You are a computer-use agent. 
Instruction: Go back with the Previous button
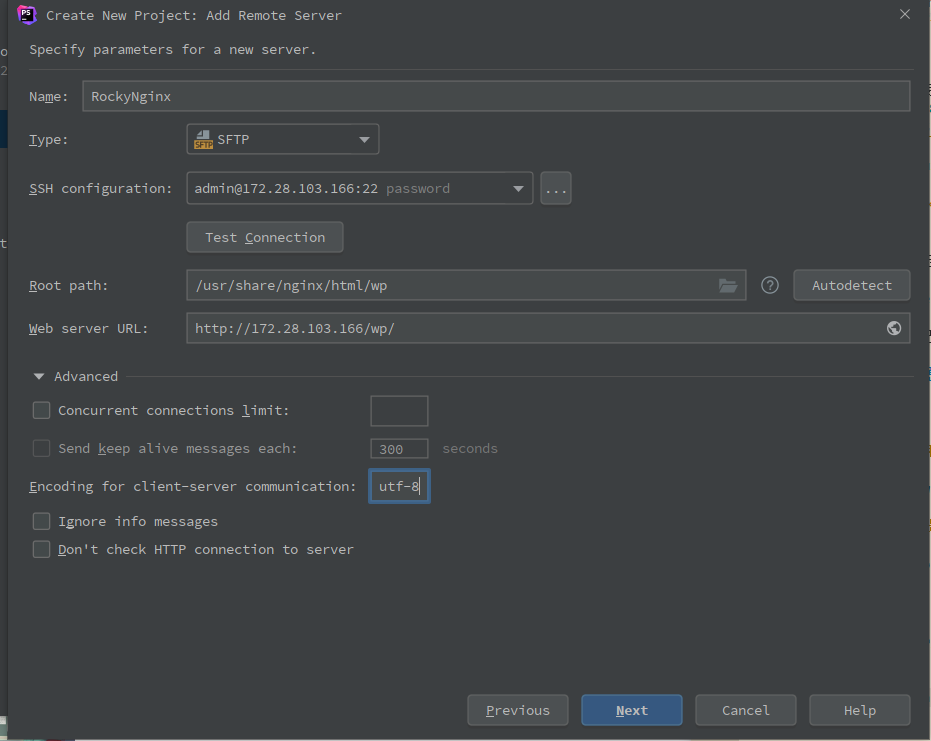517,710
